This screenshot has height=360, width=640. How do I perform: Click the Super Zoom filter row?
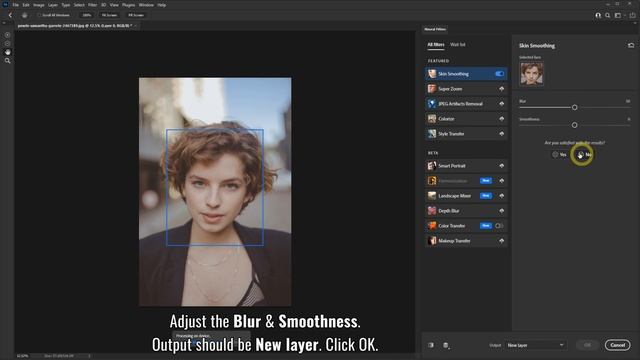(x=466, y=89)
